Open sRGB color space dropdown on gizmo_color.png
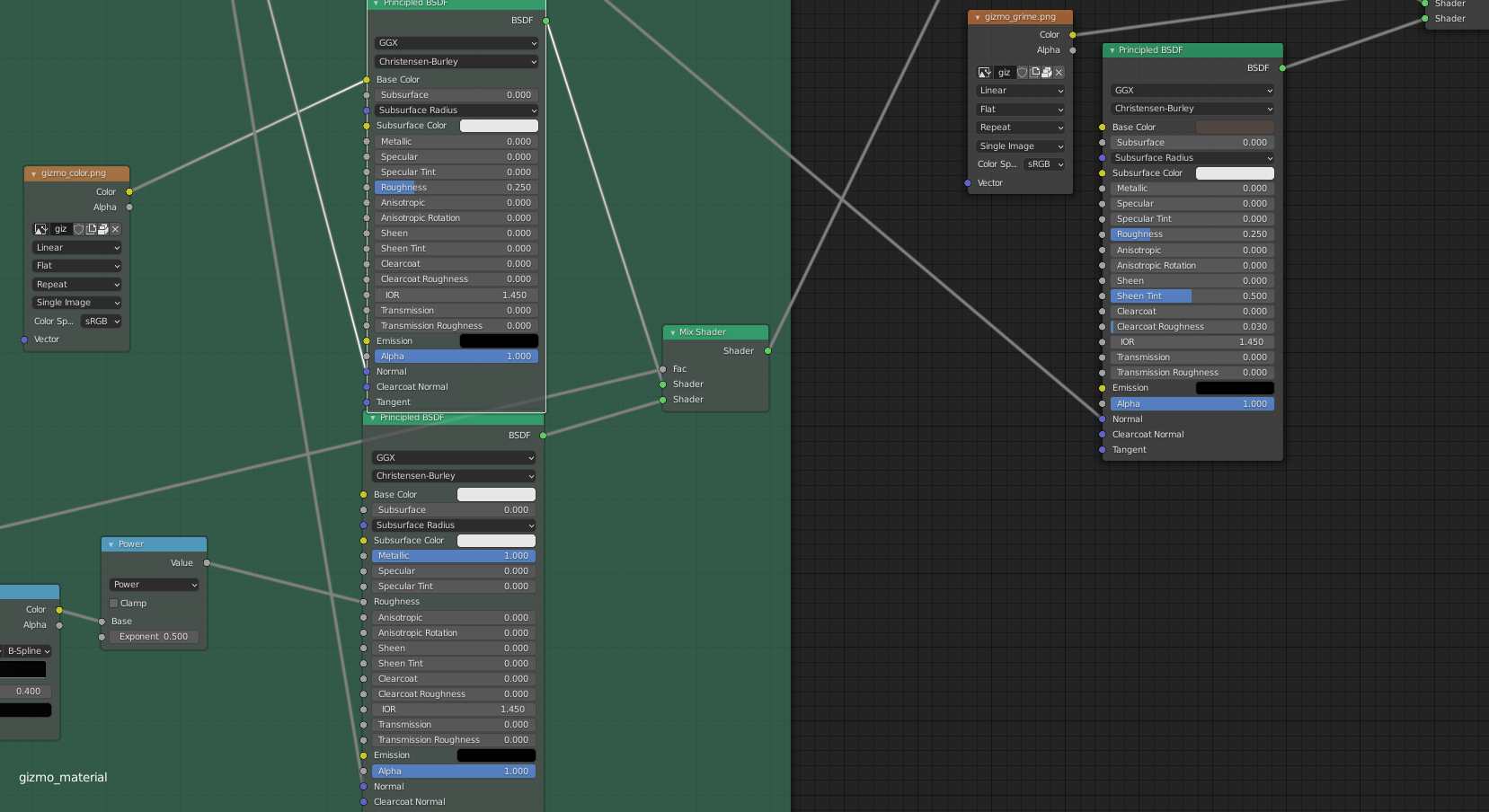 click(x=102, y=322)
